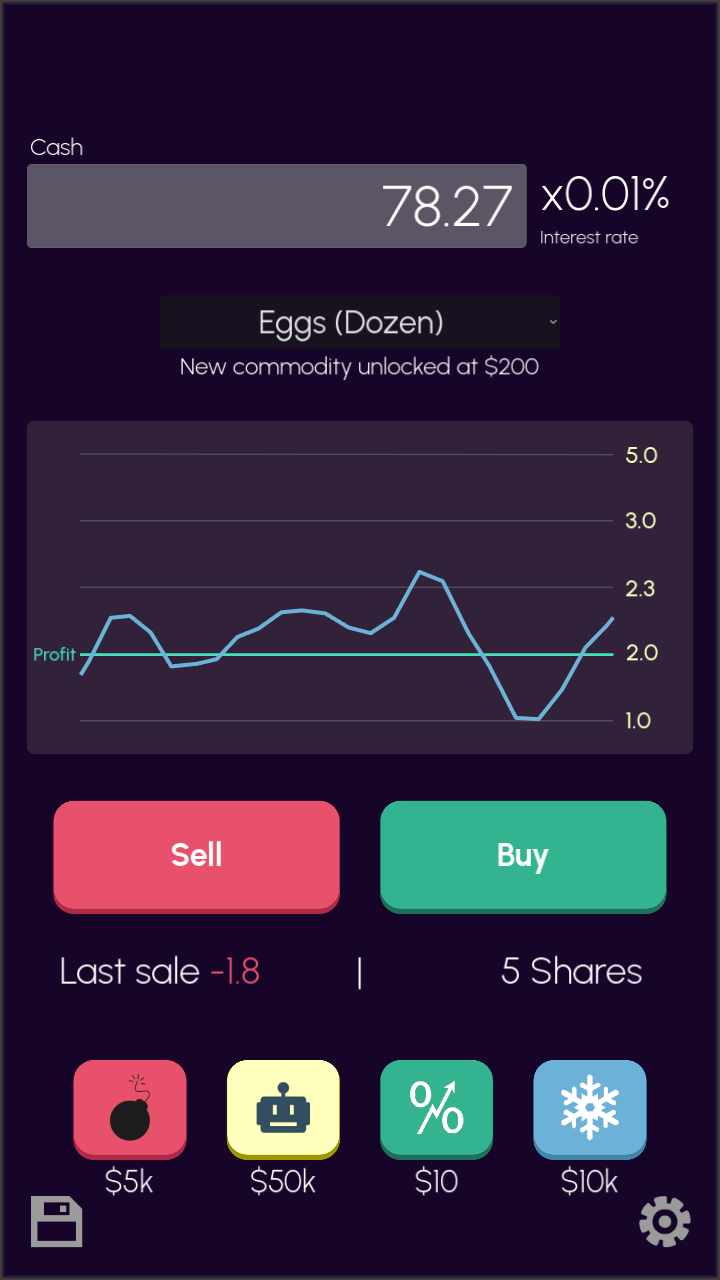This screenshot has height=1280, width=720.
Task: Click the snowflake freeze power-up
Action: point(589,1109)
